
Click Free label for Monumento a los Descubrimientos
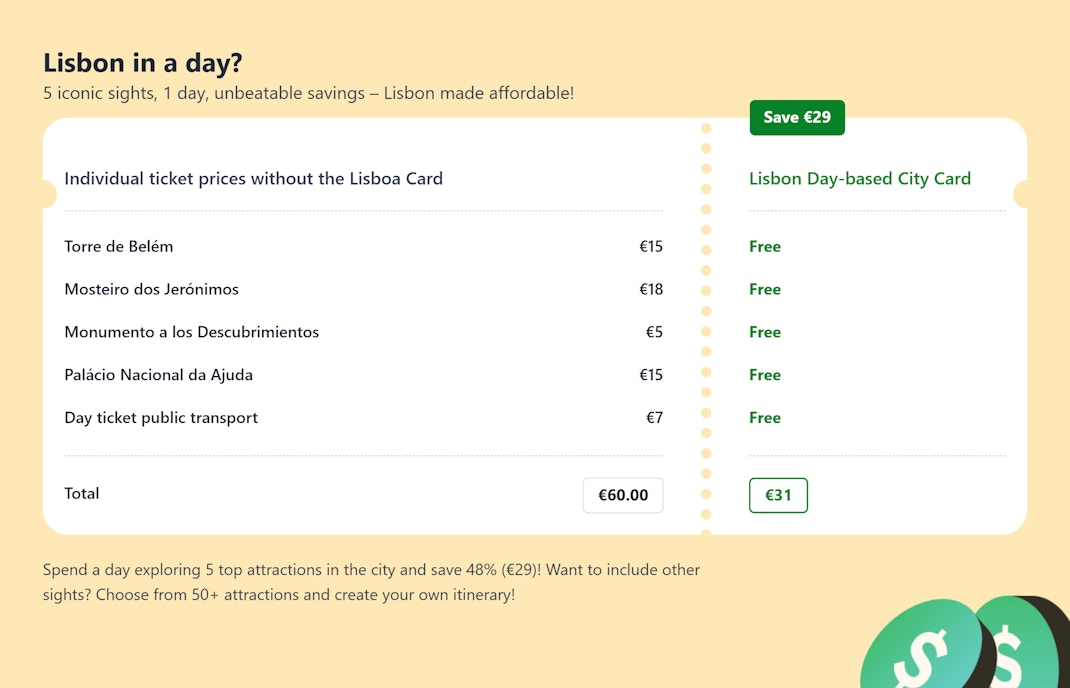765,332
